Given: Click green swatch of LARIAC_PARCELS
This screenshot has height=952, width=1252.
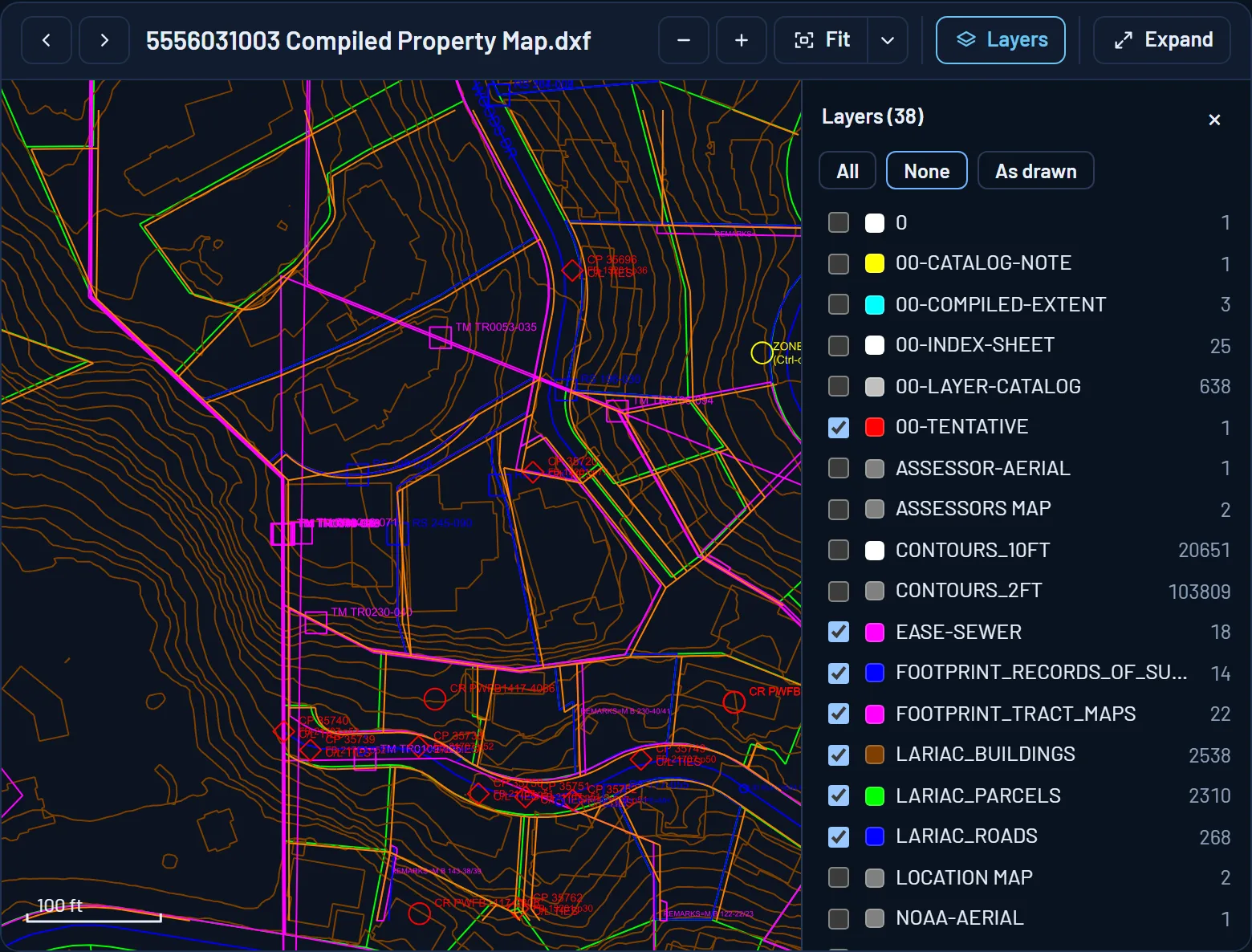Looking at the screenshot, I should click(x=875, y=795).
